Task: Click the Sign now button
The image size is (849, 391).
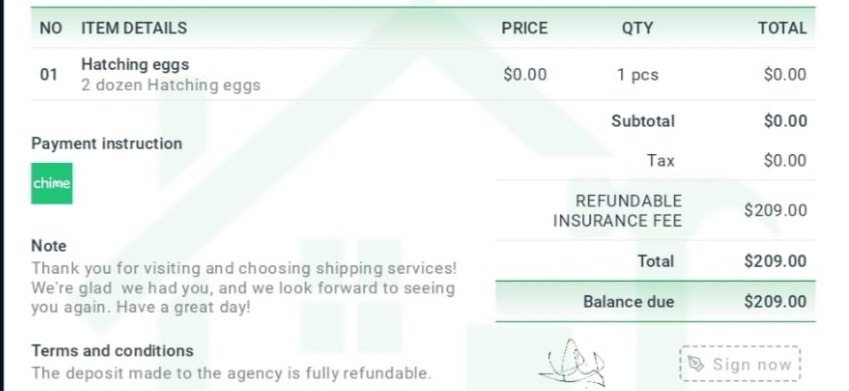Action: pos(740,363)
